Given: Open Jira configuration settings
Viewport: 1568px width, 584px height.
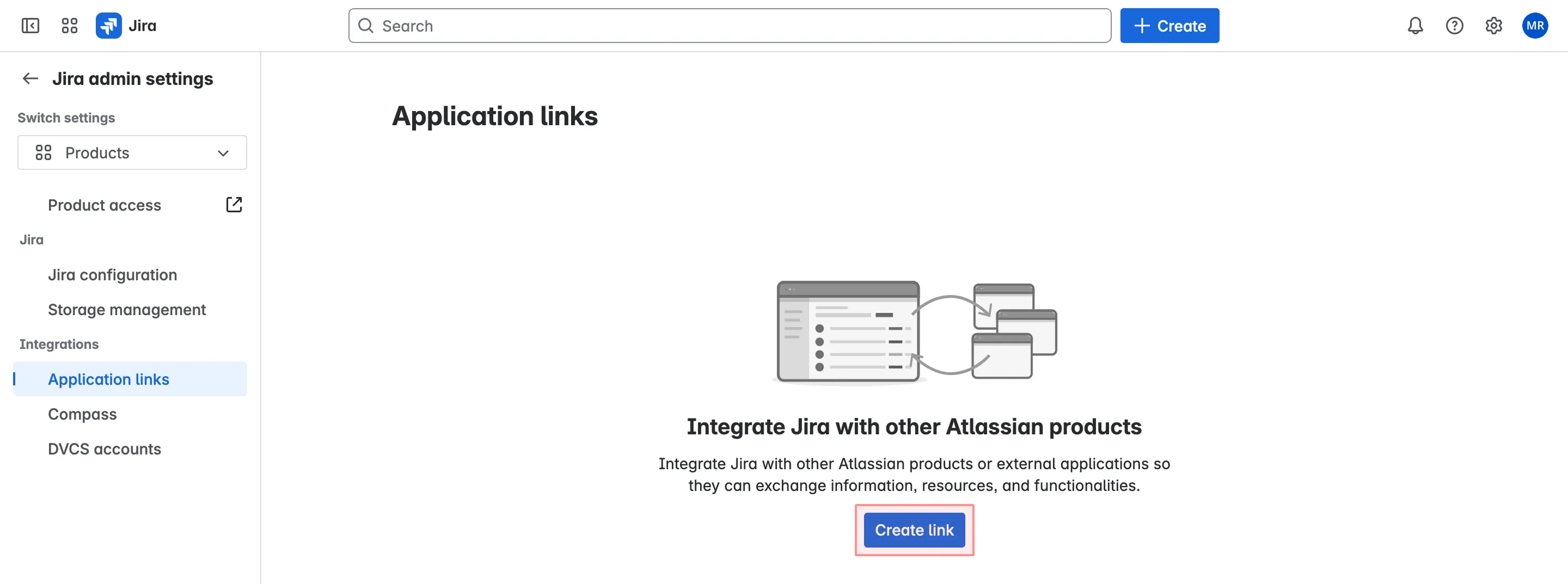Looking at the screenshot, I should point(112,274).
